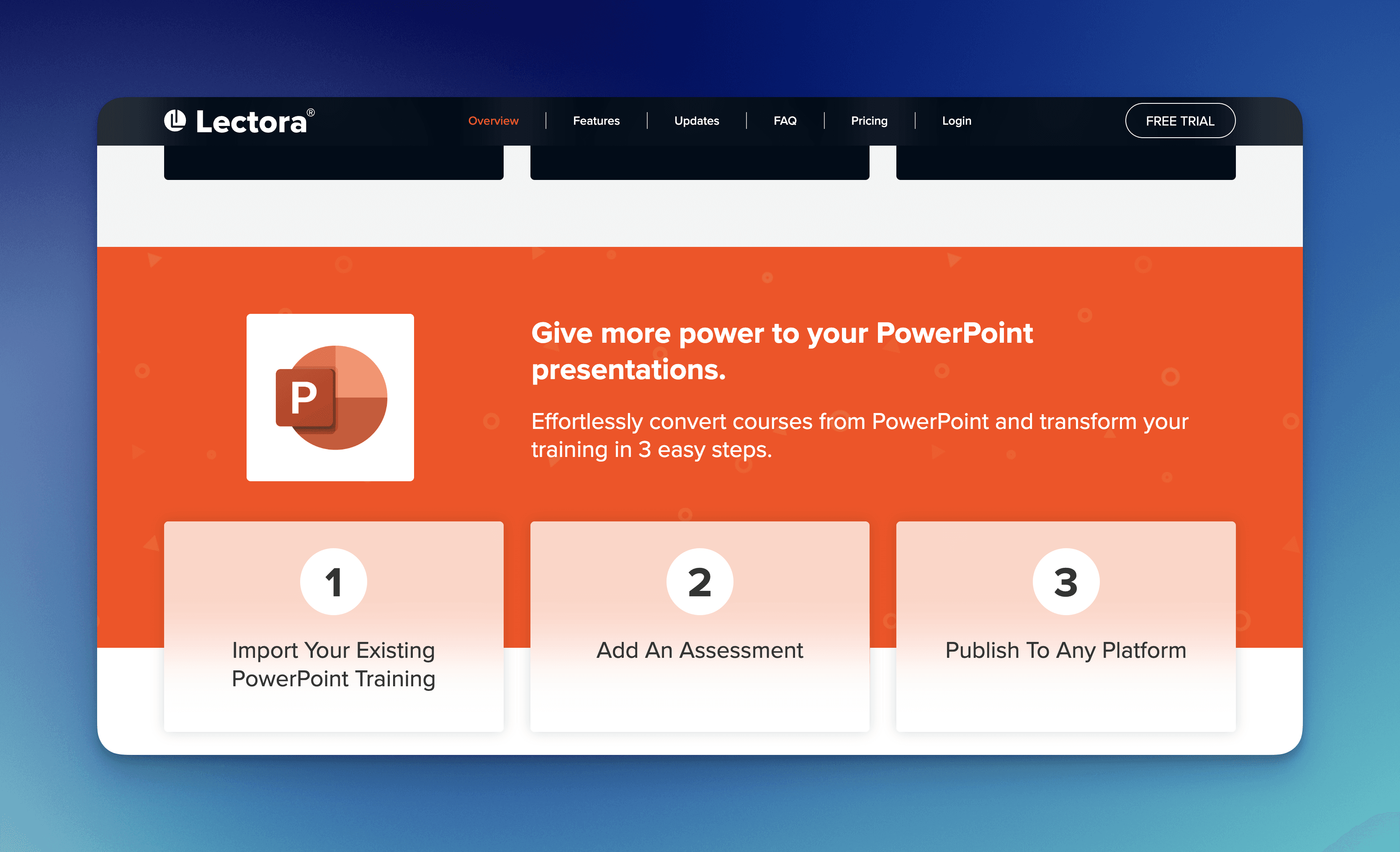This screenshot has width=1400, height=852.
Task: Select 'Add An Assessment' card text
Action: tap(700, 650)
